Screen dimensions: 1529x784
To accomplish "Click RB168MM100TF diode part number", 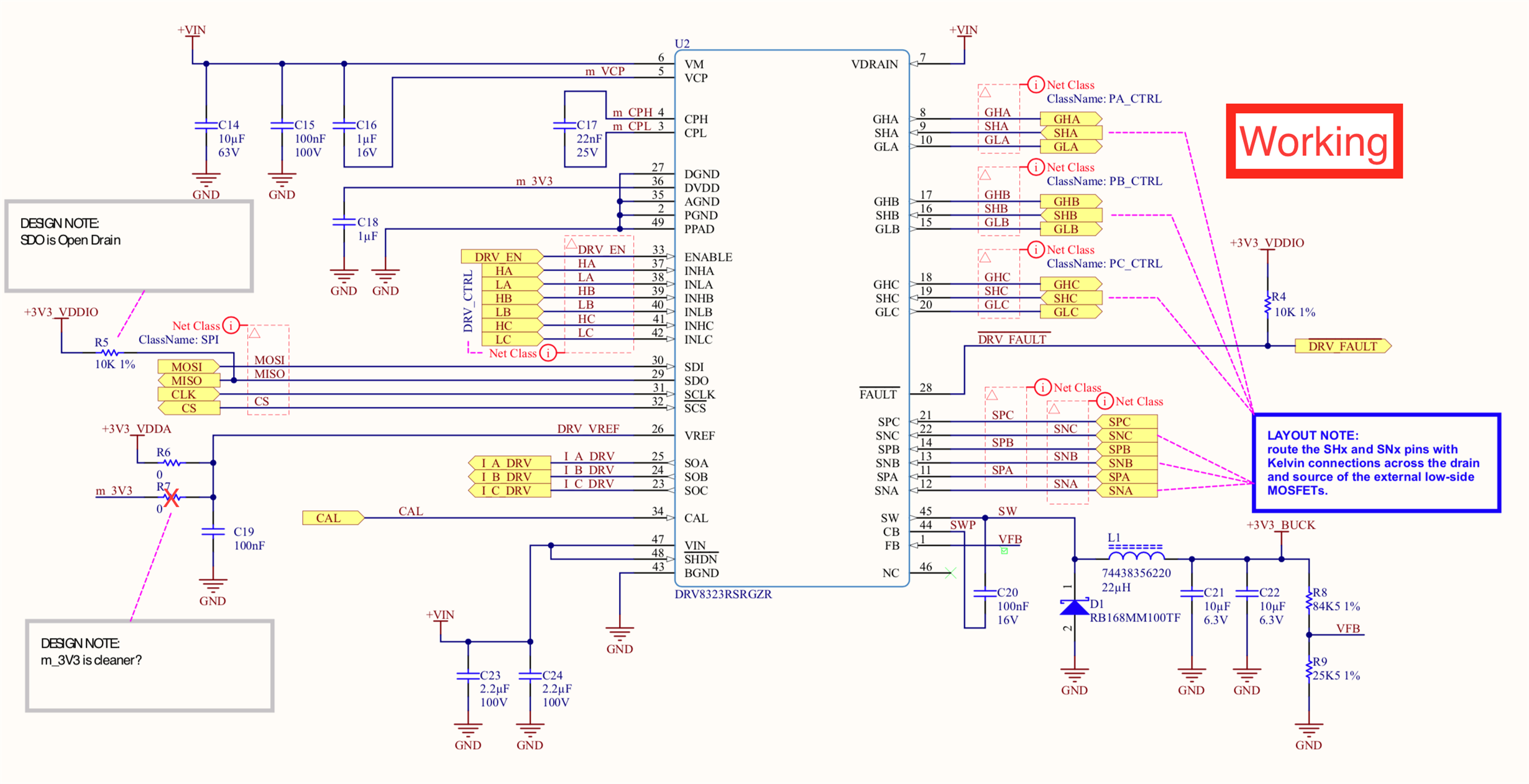I will 1135,618.
